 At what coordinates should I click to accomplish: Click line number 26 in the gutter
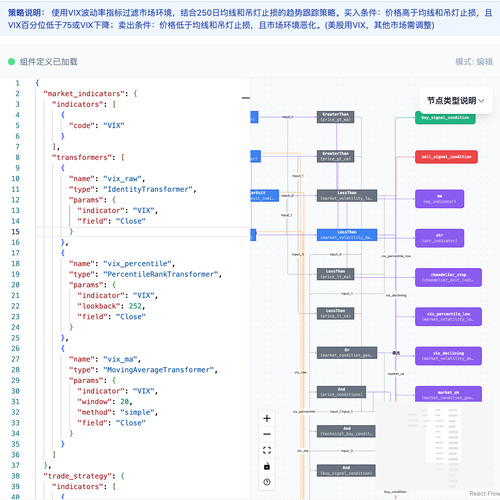(x=15, y=349)
